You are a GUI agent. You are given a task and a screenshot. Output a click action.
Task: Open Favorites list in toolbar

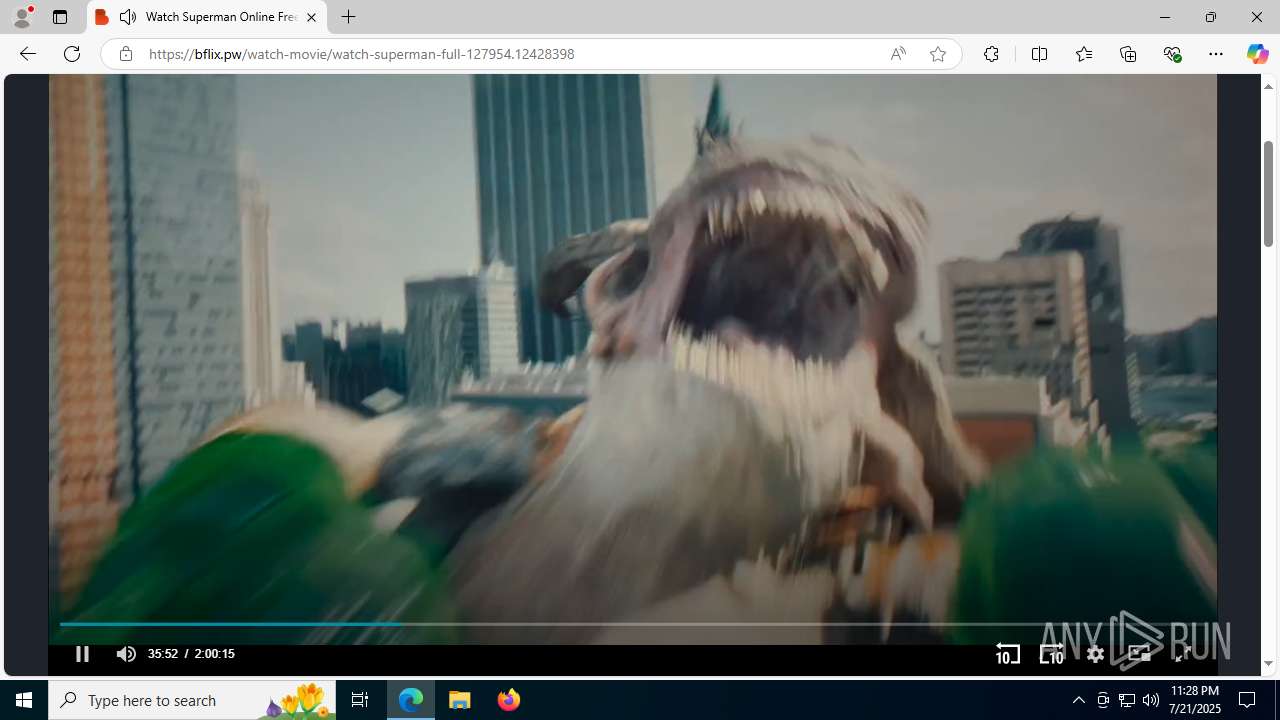(x=1083, y=54)
